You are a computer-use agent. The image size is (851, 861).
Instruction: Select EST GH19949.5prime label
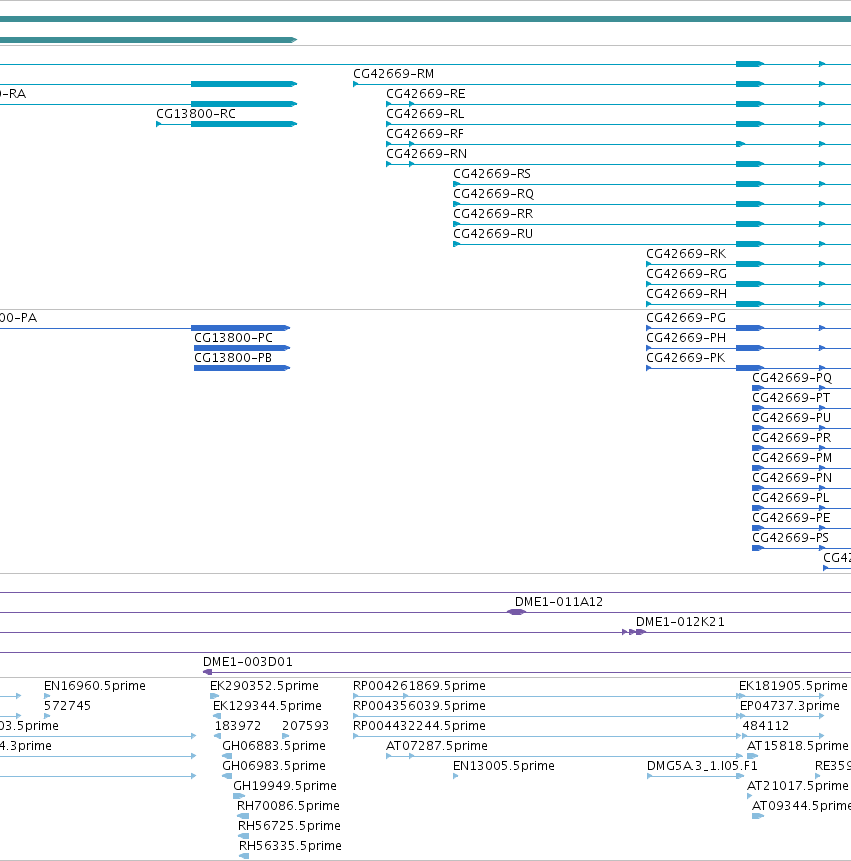[x=285, y=786]
